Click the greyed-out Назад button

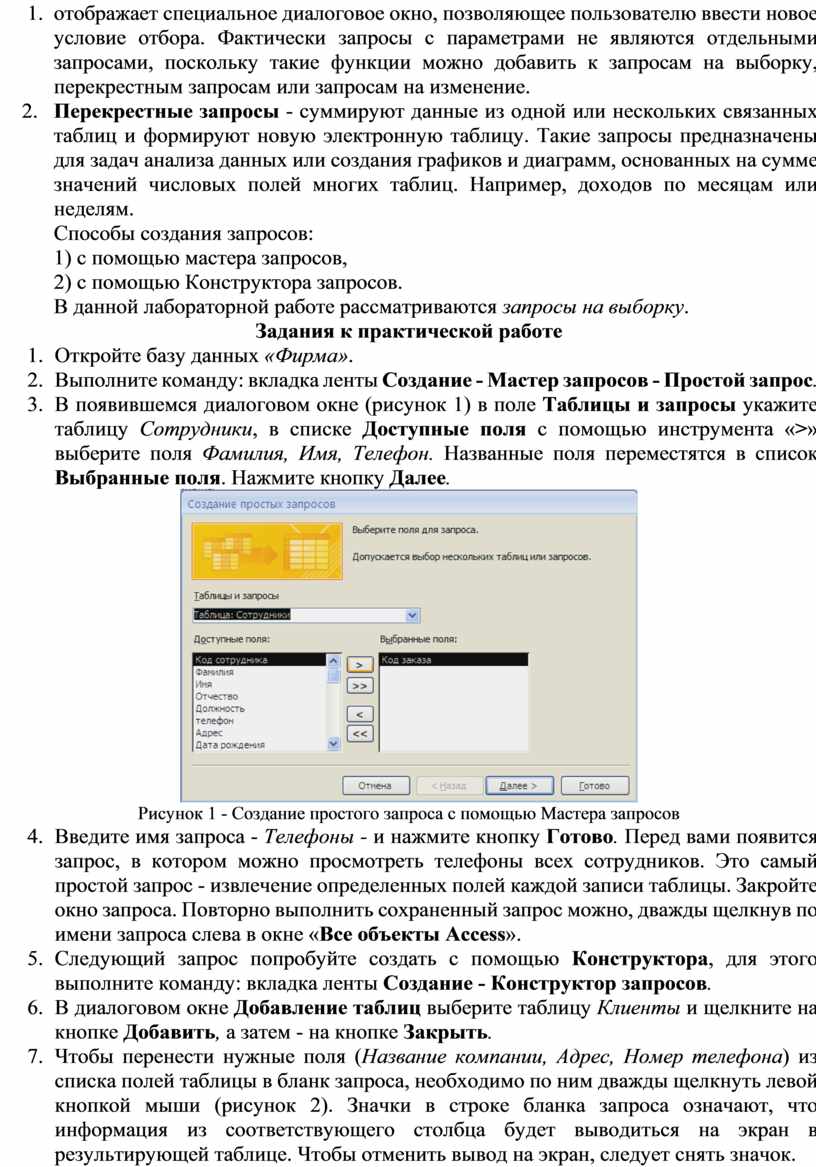tap(448, 785)
